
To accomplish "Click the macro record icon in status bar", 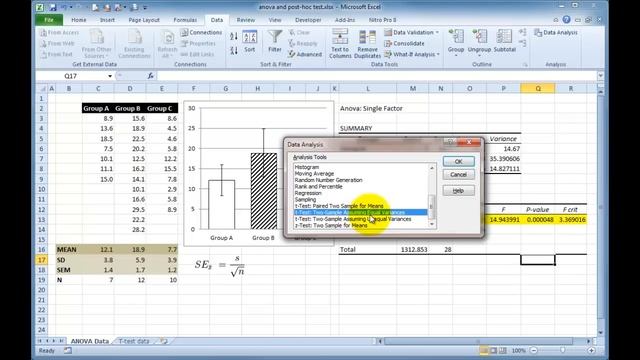I will (68, 350).
